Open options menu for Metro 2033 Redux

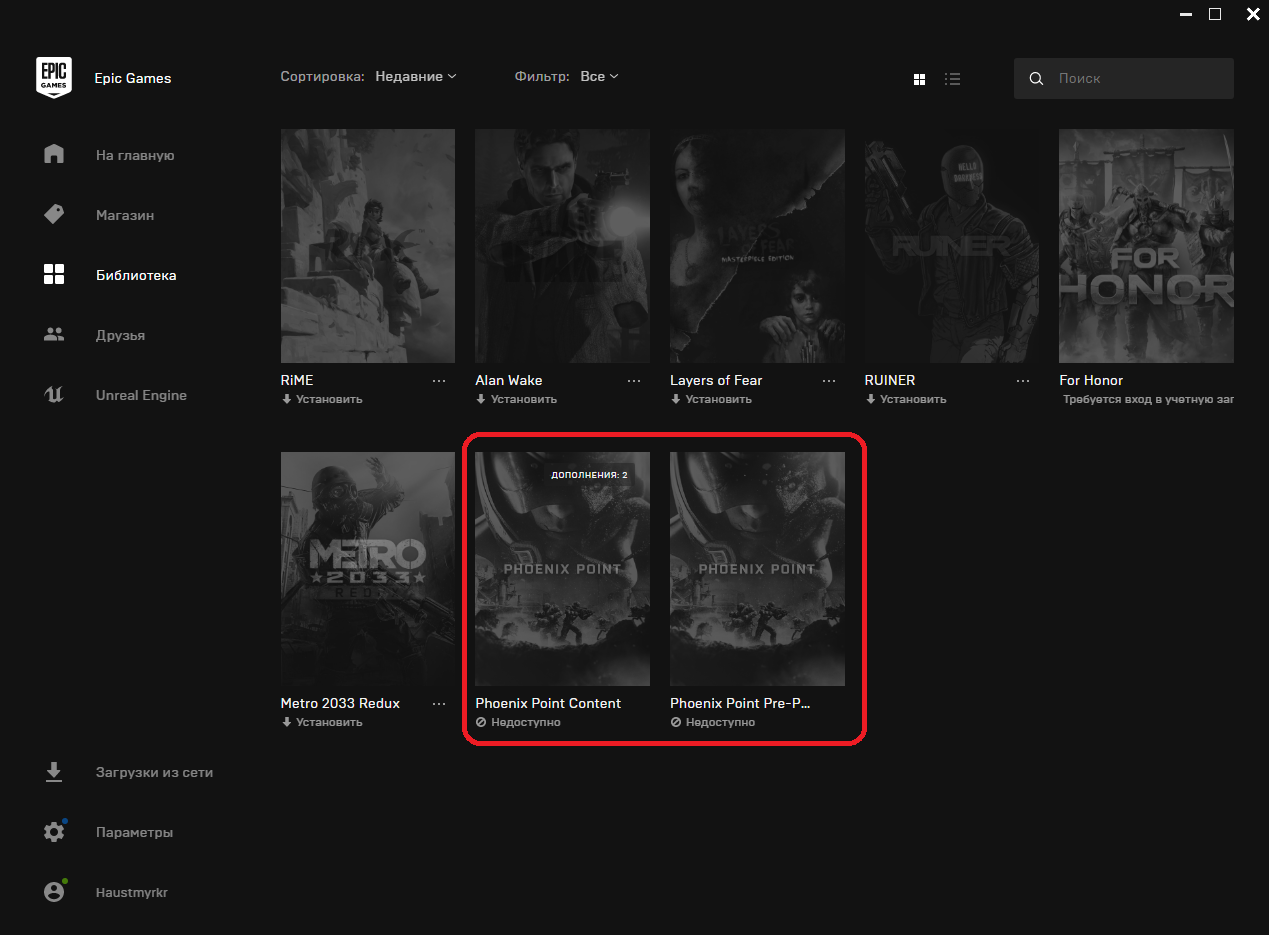(439, 704)
